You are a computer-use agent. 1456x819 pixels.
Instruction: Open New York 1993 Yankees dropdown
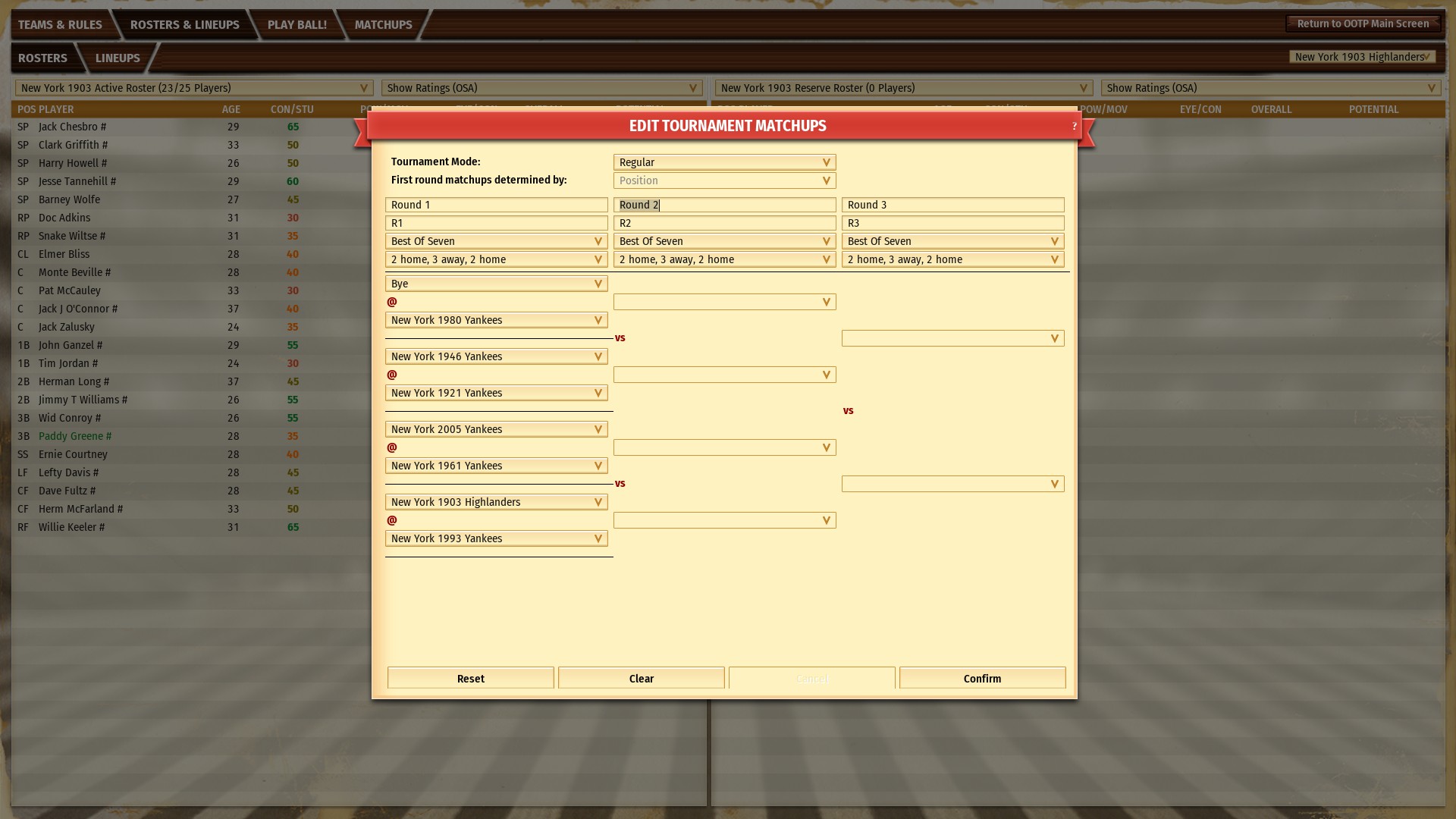pyautogui.click(x=496, y=538)
